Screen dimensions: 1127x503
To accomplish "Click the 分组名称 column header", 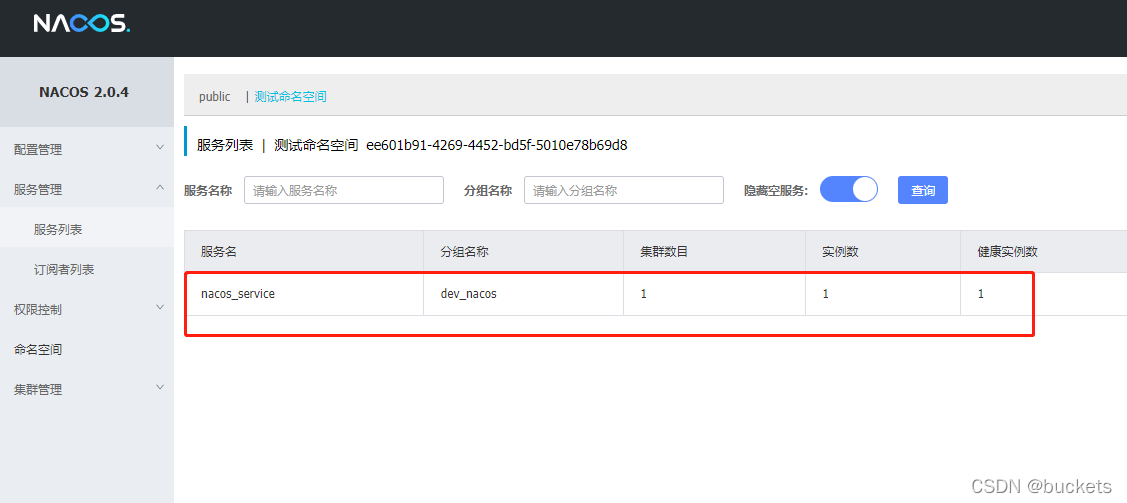I will pos(465,252).
